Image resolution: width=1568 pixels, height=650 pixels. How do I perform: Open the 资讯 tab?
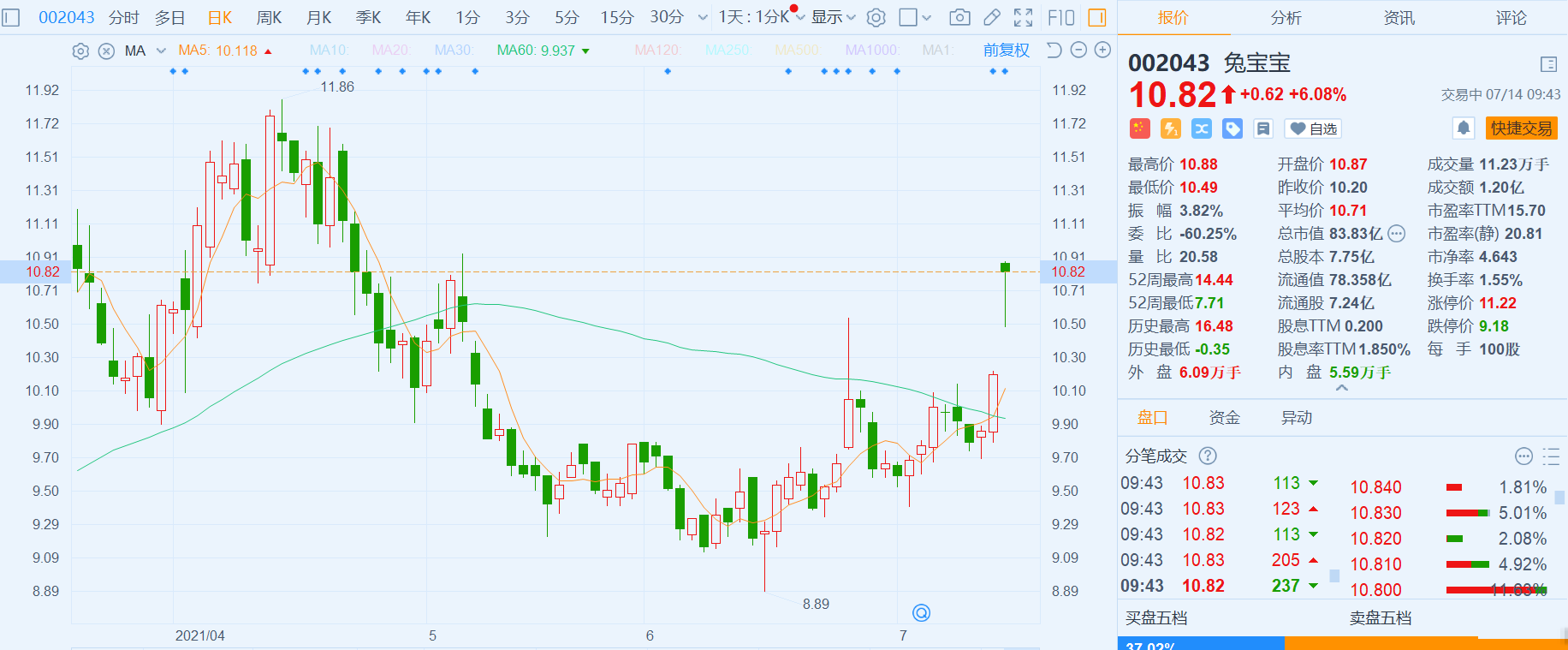click(1399, 17)
